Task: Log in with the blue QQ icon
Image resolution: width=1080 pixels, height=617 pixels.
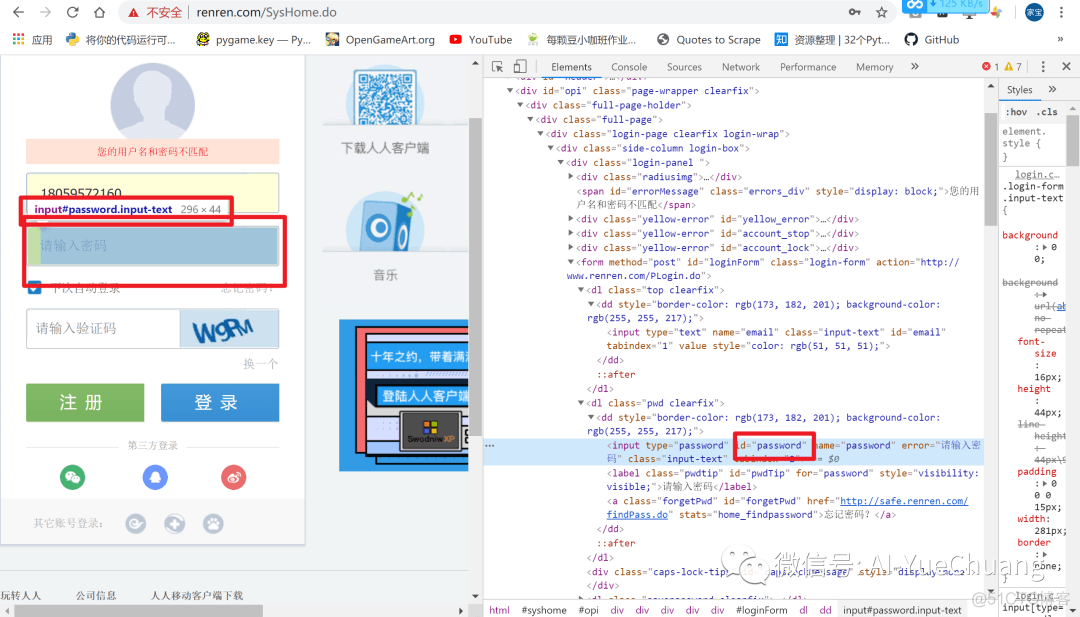Action: click(x=155, y=477)
